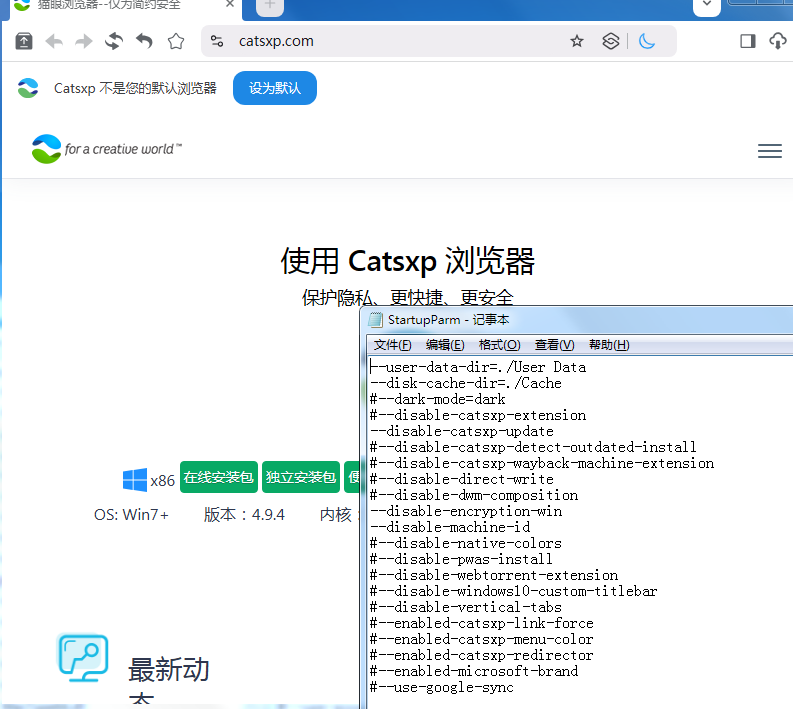Click the line --disk-cache-dir=./Cache

[466, 383]
